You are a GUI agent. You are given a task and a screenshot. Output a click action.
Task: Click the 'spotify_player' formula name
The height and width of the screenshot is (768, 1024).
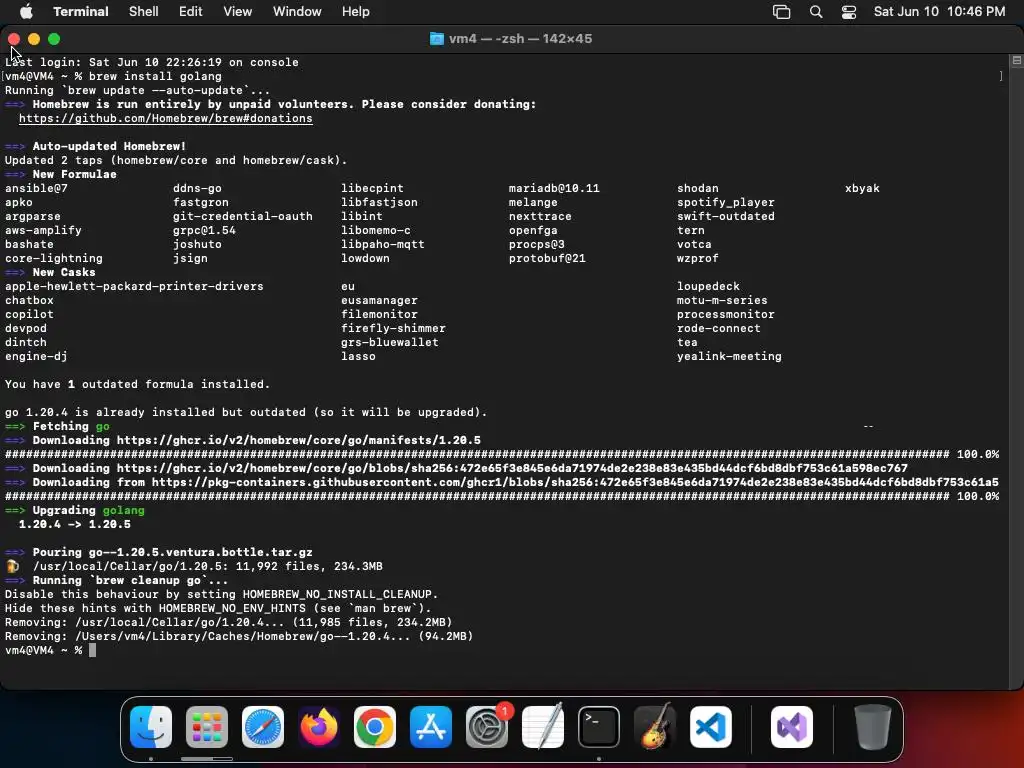[x=726, y=202]
